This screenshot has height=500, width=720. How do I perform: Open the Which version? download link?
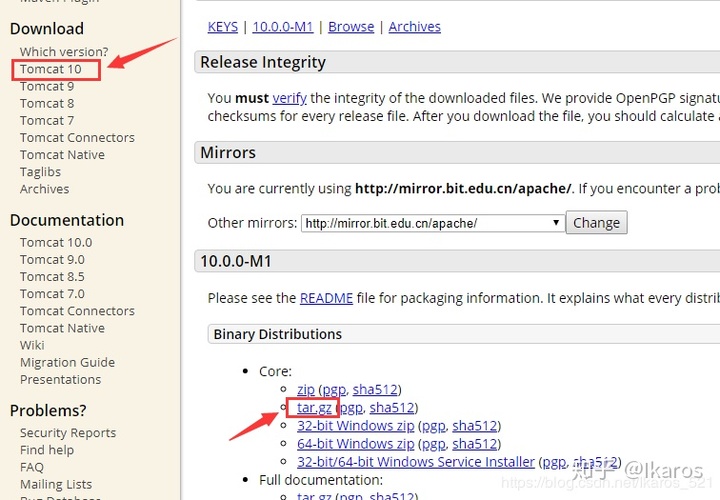coord(64,51)
